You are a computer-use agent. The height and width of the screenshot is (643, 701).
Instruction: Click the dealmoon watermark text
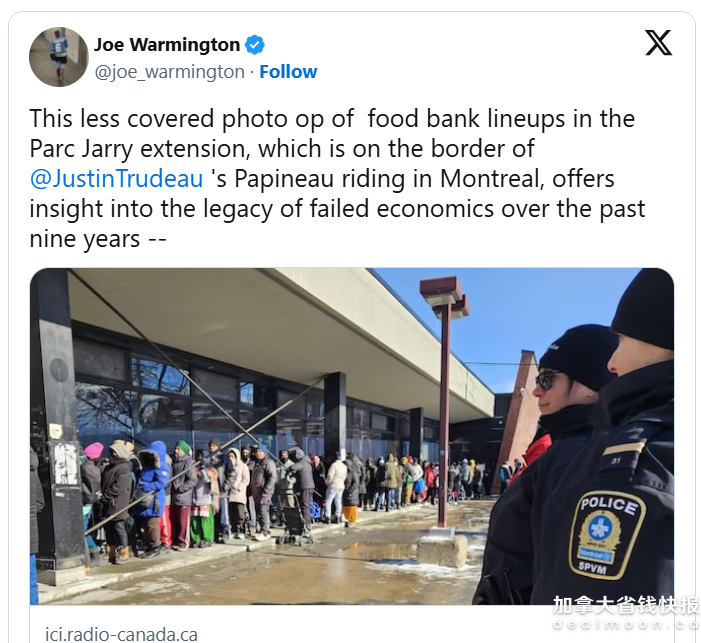click(x=626, y=624)
